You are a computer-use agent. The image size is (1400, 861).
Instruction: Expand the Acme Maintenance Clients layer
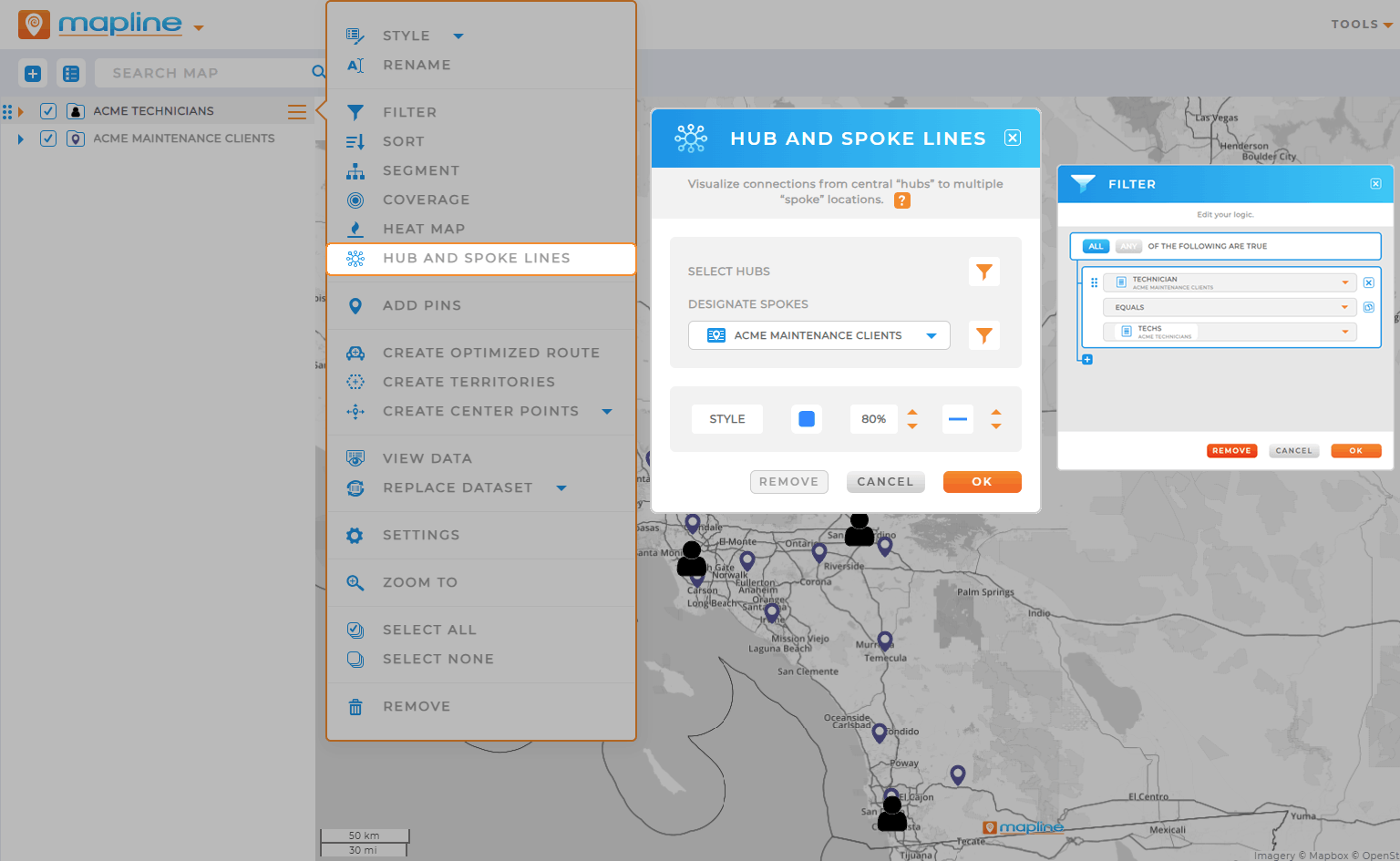[x=21, y=139]
